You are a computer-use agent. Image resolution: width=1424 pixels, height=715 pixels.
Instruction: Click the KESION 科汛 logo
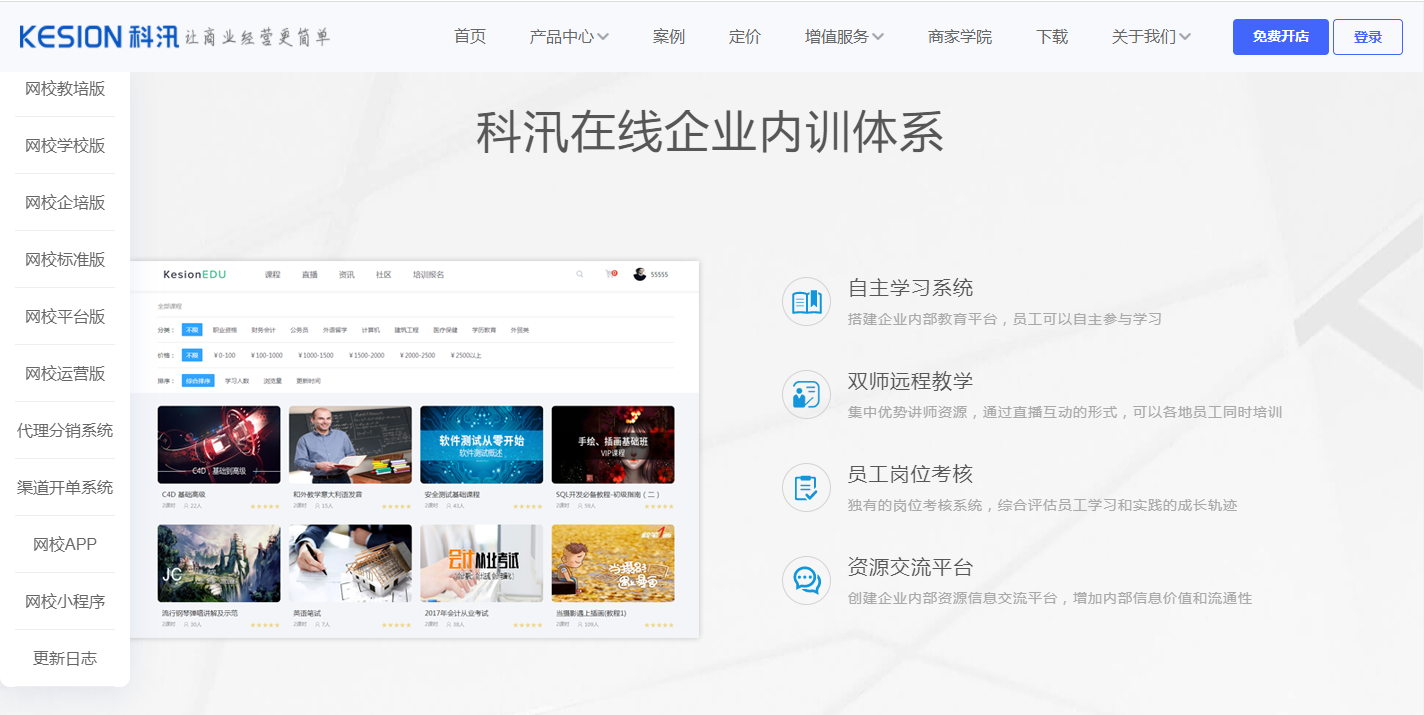pos(99,37)
